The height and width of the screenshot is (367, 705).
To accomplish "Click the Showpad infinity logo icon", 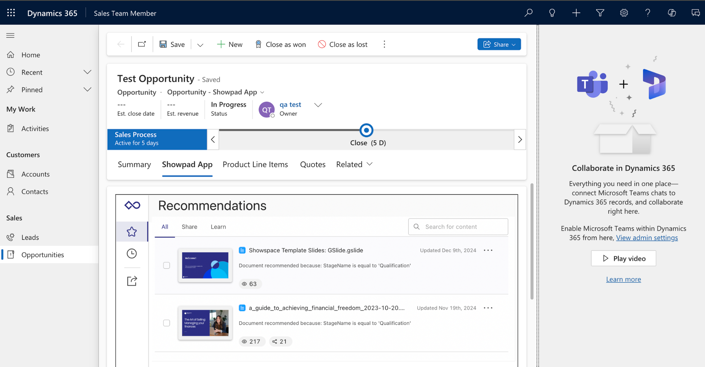I will (x=132, y=206).
